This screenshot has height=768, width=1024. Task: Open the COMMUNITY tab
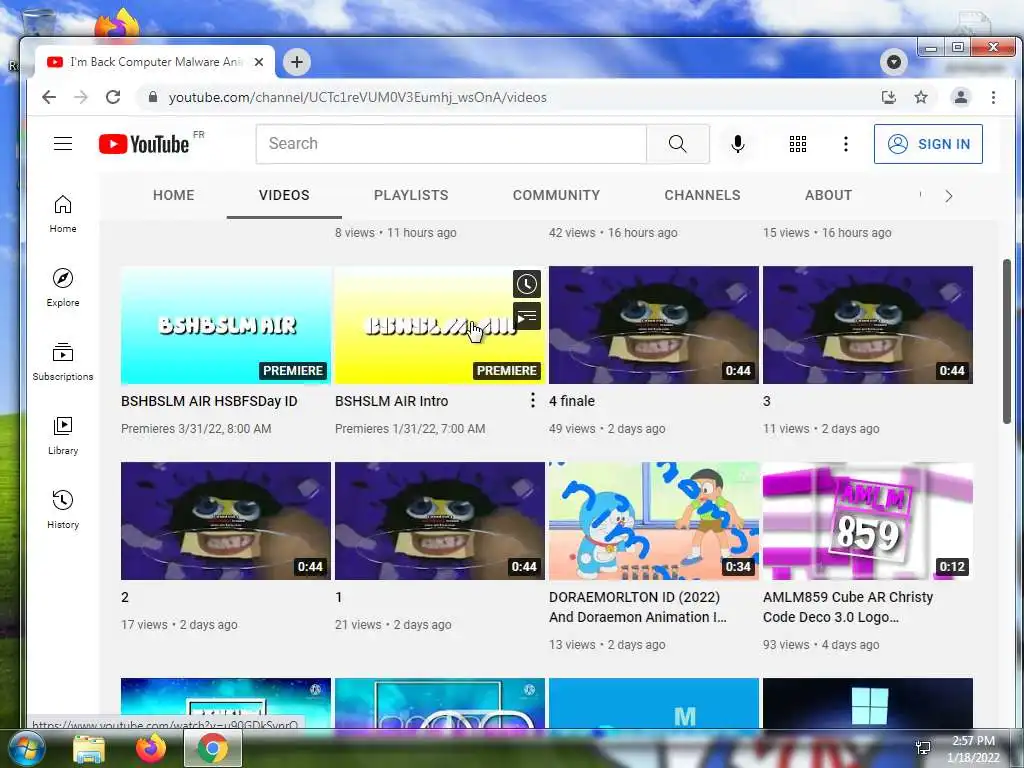tap(556, 195)
